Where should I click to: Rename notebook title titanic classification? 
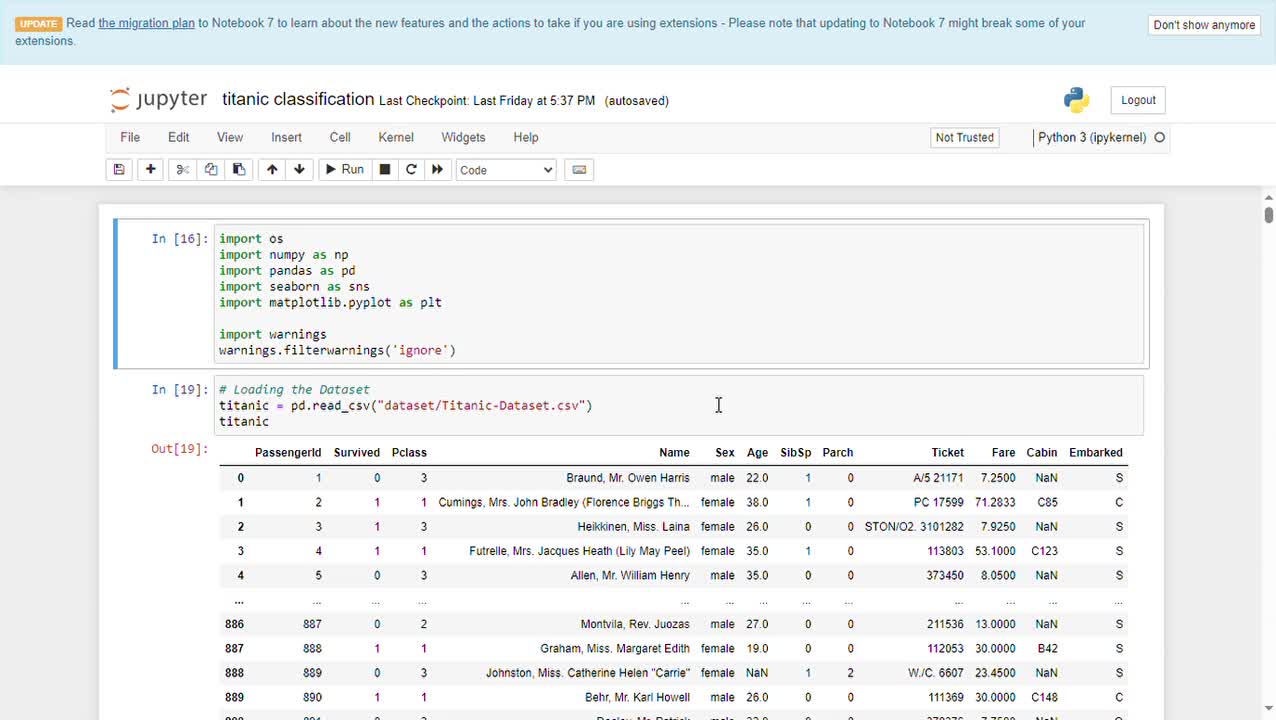[298, 99]
